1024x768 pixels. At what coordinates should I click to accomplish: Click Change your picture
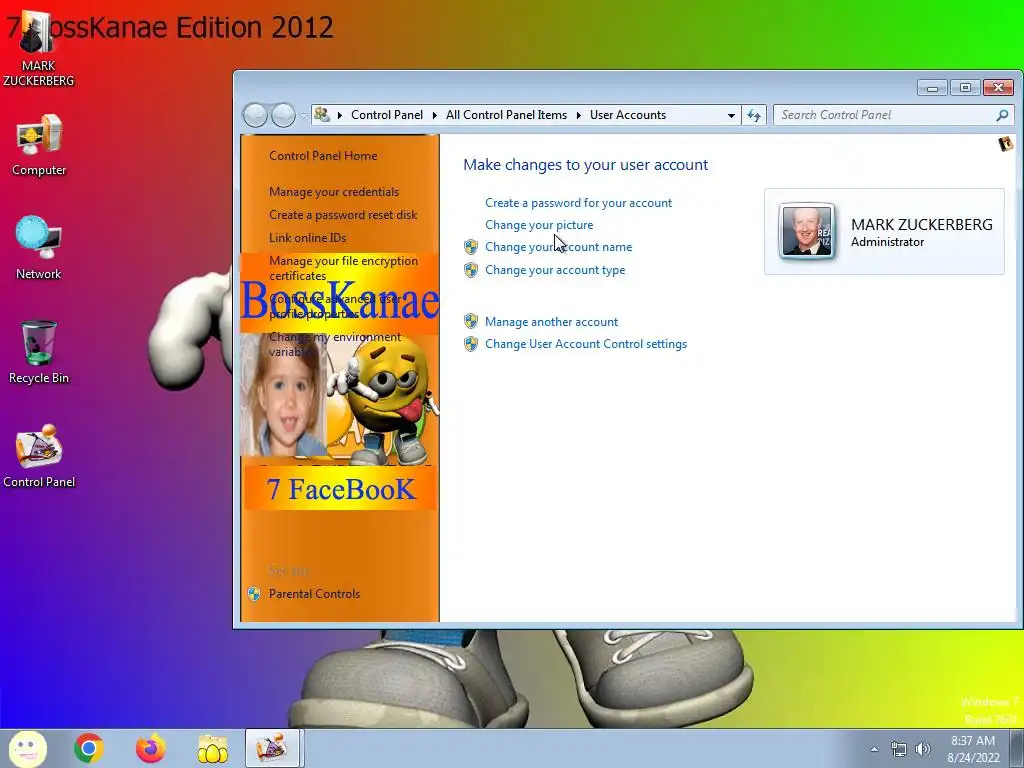click(x=539, y=225)
